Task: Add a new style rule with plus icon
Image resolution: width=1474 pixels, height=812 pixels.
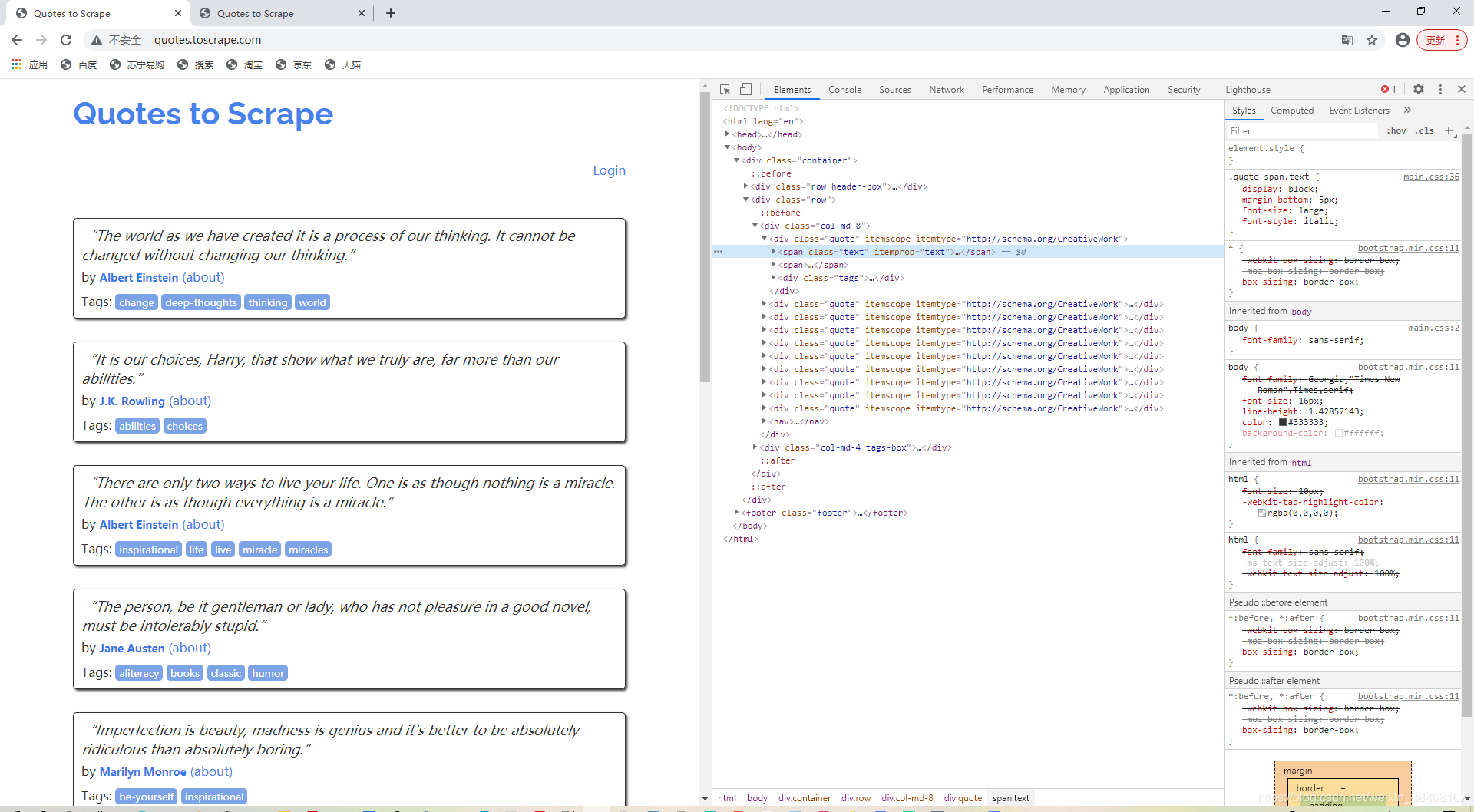Action: click(1449, 131)
